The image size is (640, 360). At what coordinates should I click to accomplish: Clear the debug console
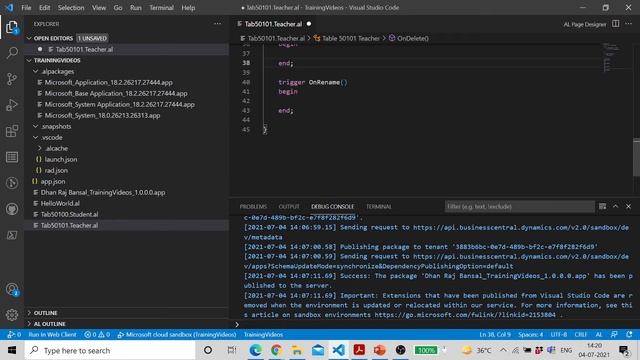pos(602,207)
